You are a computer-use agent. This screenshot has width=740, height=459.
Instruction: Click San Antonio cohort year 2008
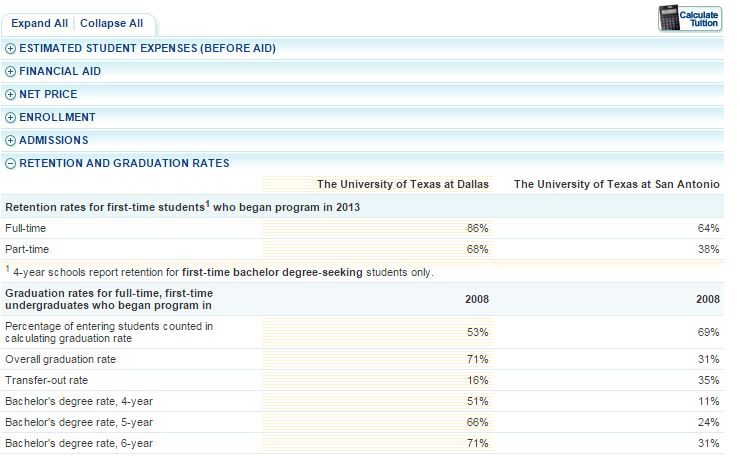coord(708,300)
